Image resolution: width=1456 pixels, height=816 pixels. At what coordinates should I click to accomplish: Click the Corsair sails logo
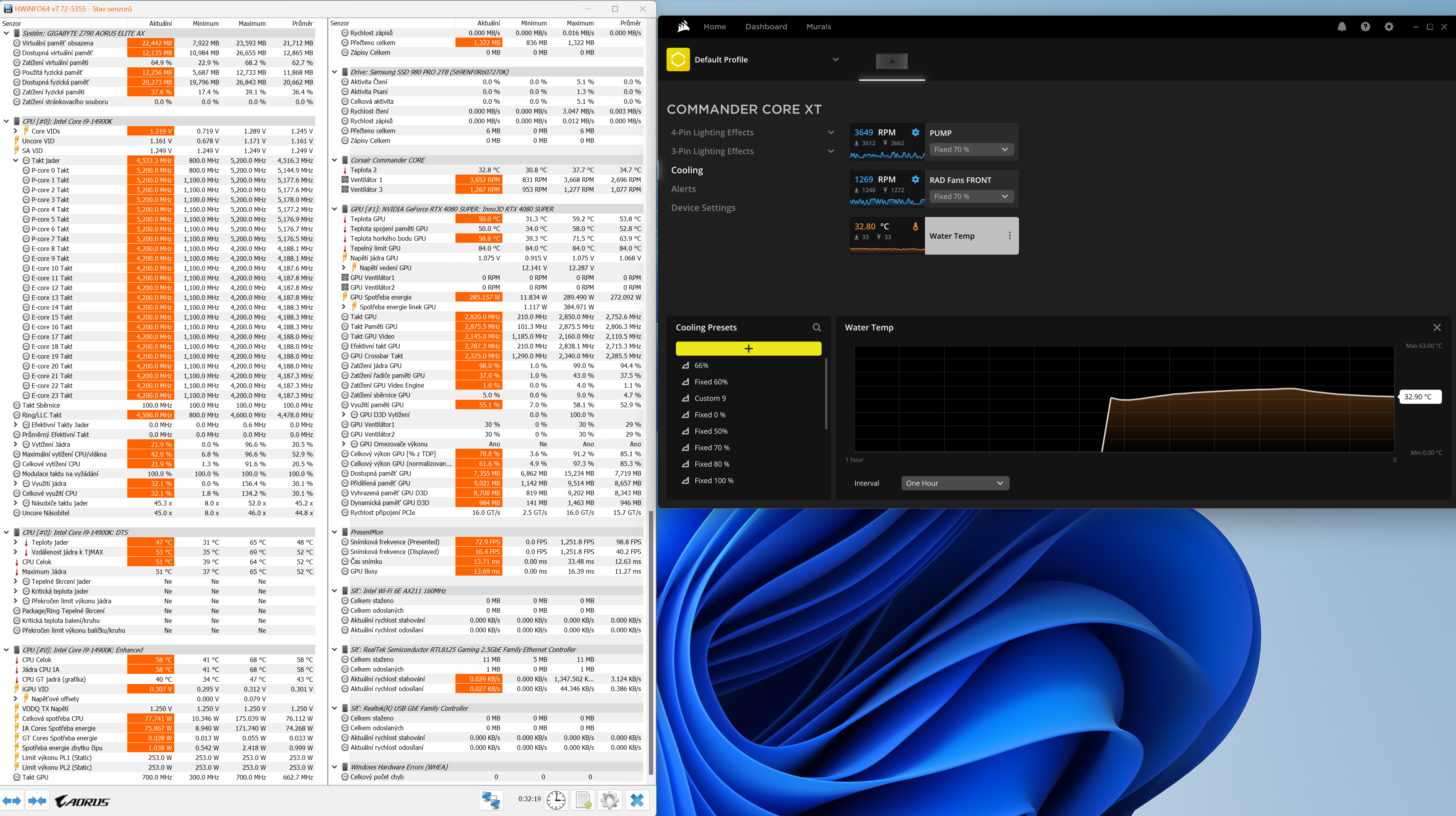coord(683,26)
